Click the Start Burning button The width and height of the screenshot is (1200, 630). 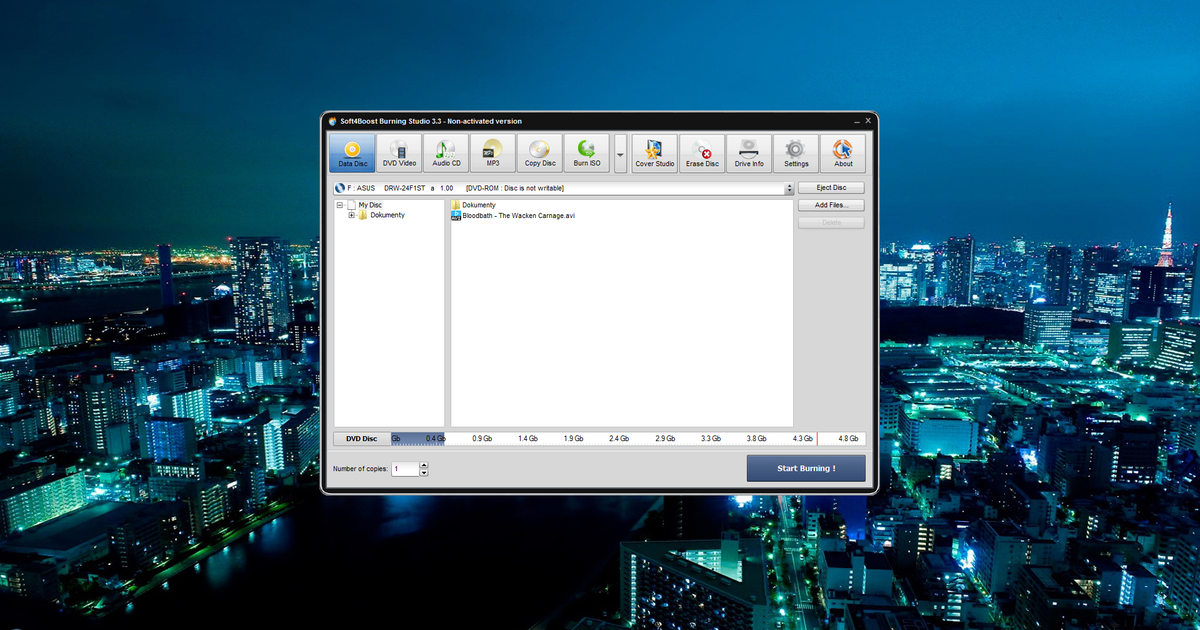pyautogui.click(x=806, y=468)
